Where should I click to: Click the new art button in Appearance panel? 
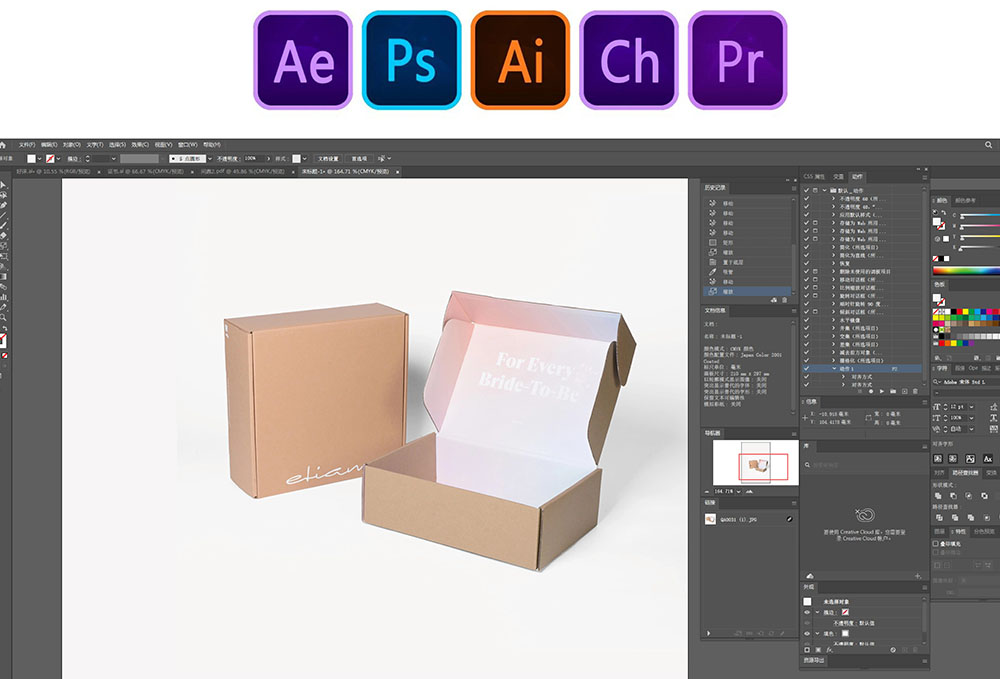[x=807, y=650]
